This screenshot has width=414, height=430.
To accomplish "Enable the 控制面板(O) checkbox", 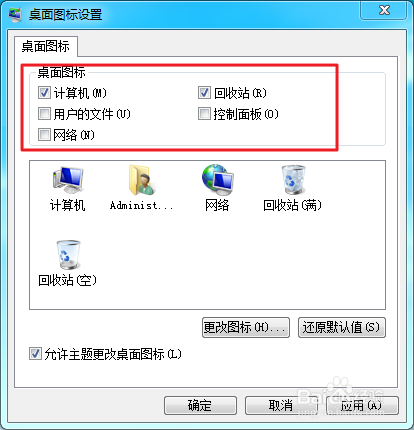I will (x=204, y=114).
